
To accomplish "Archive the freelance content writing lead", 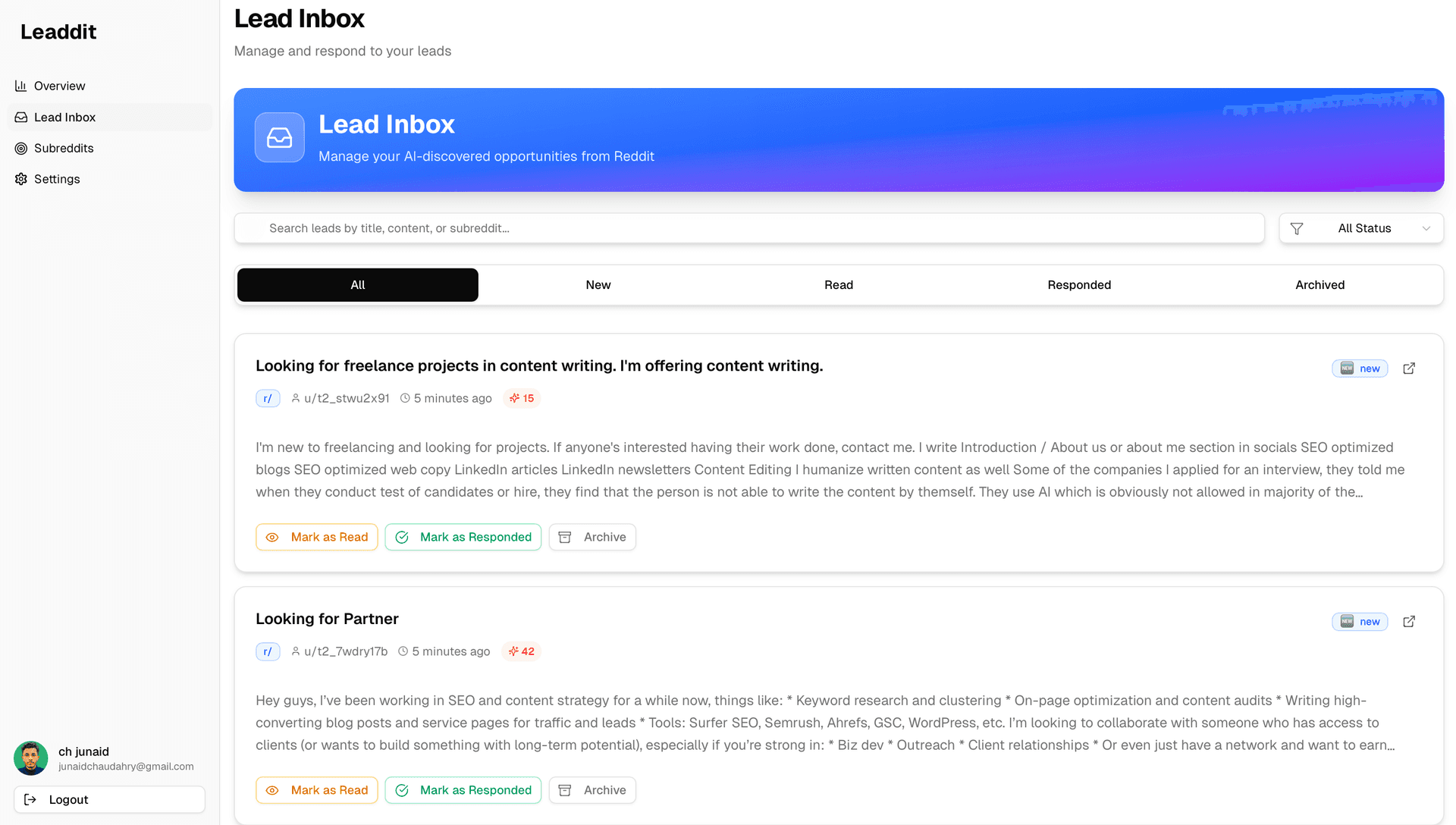I will [592, 537].
